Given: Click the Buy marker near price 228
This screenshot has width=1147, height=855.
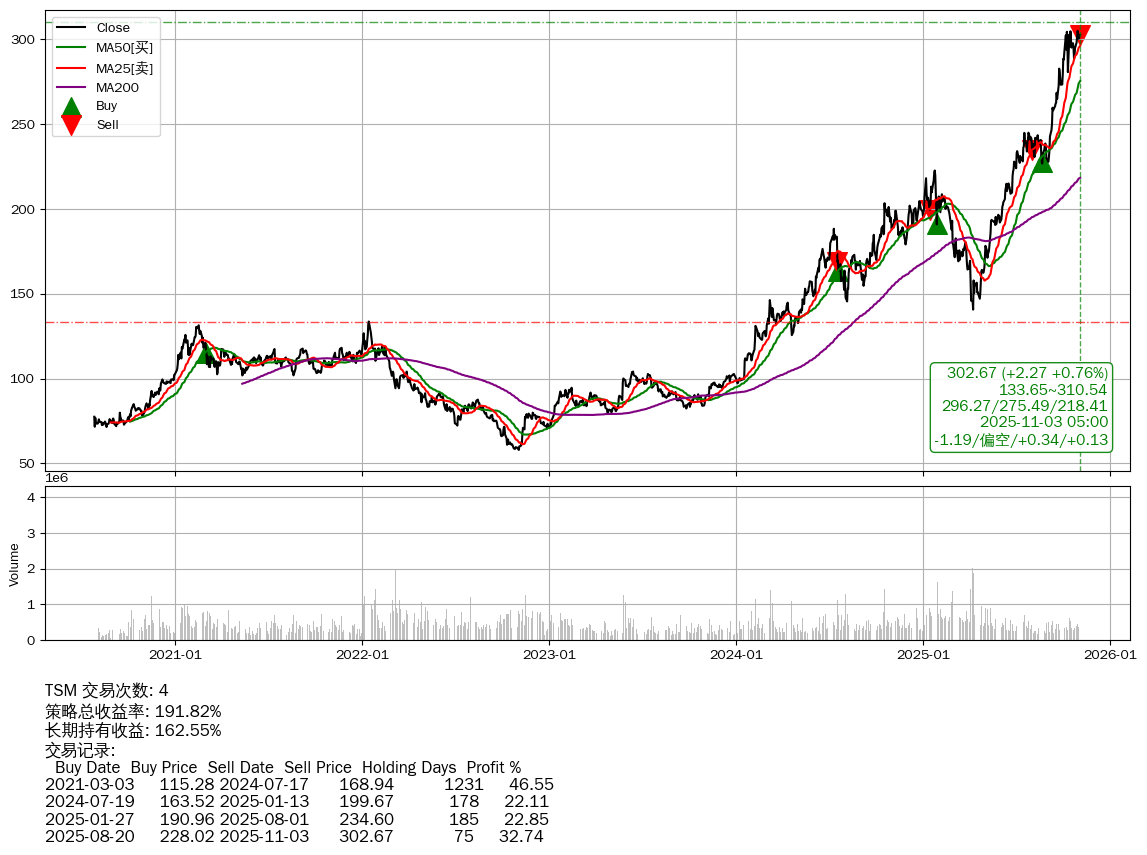Looking at the screenshot, I should click(x=1043, y=161).
